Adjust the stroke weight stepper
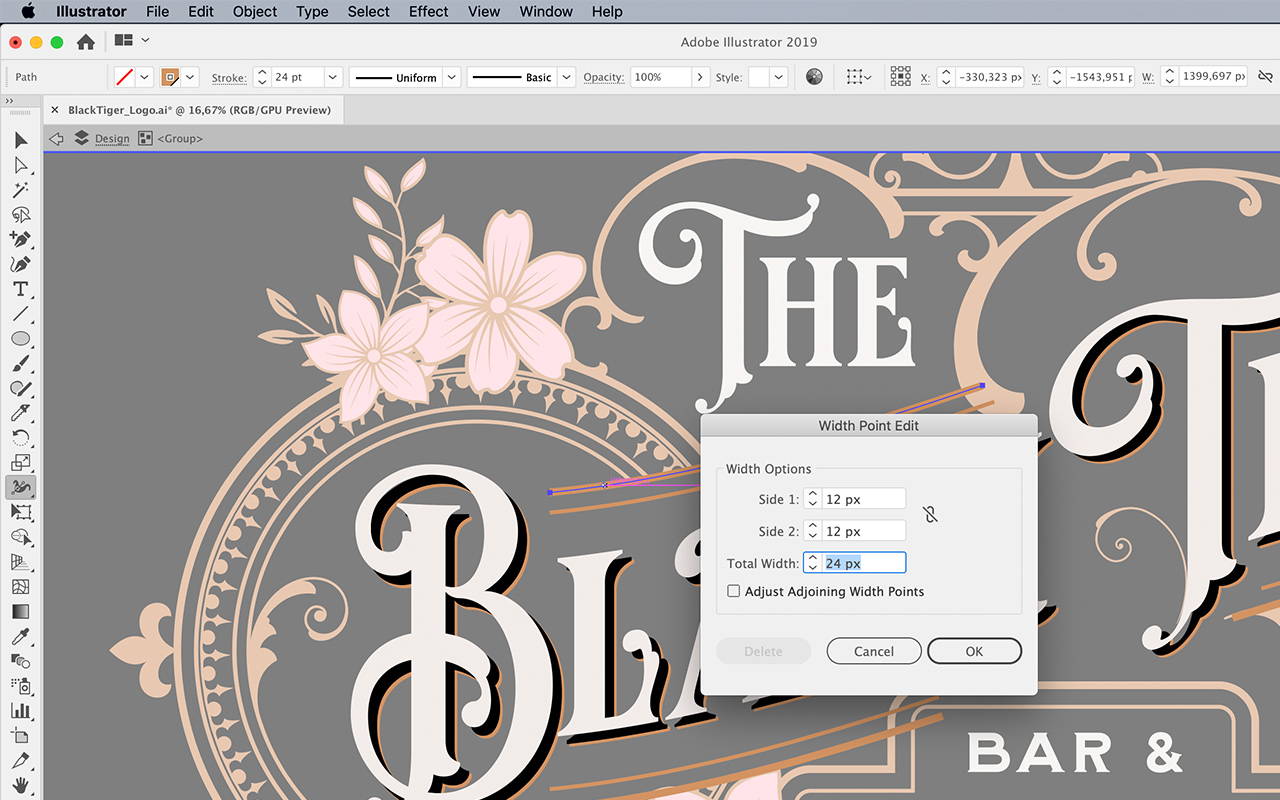This screenshot has width=1280, height=800. (262, 77)
